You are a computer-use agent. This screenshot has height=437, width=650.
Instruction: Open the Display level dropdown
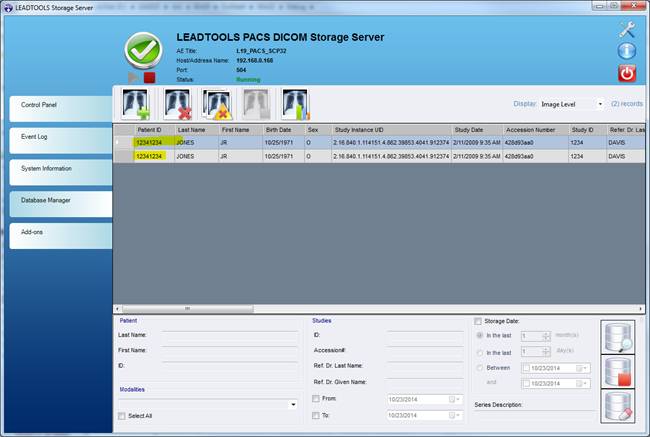tap(600, 104)
